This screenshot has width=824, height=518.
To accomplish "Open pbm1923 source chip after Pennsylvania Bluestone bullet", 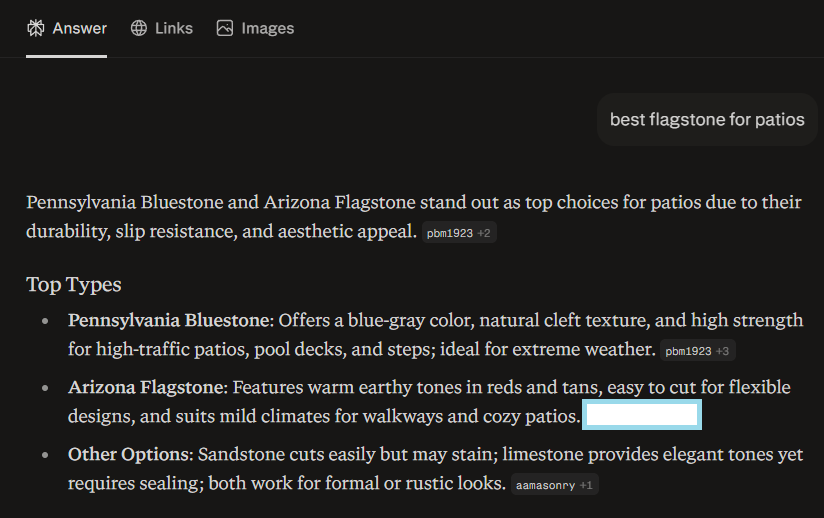I will 688,351.
